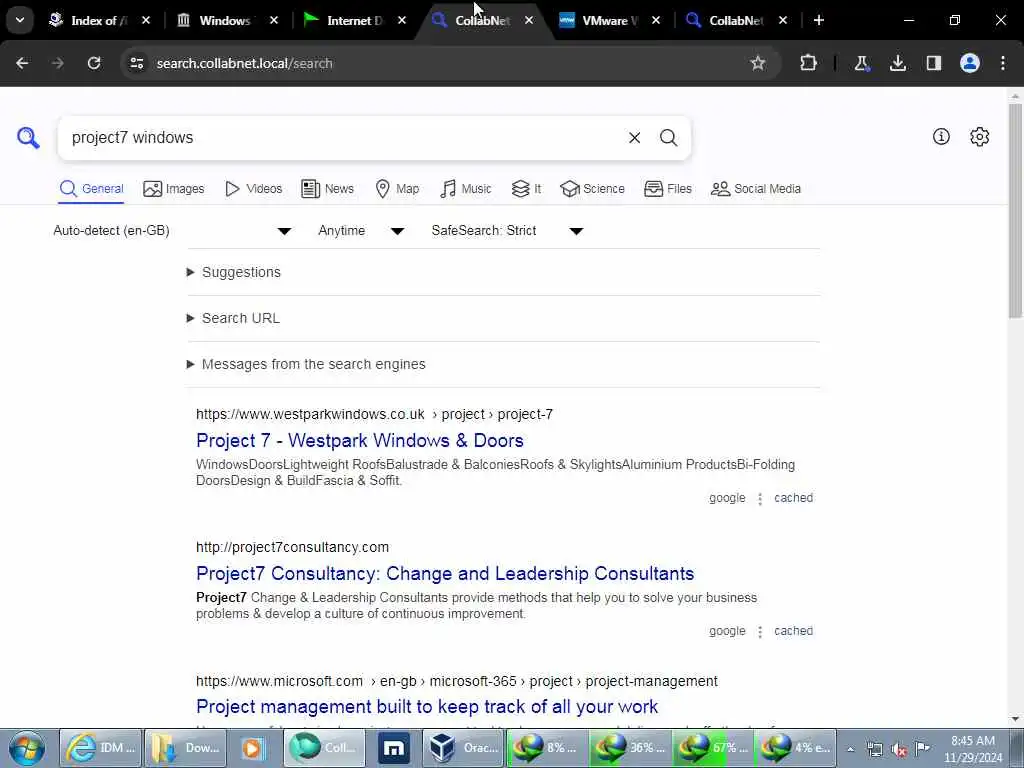This screenshot has width=1024, height=768.
Task: Open the 8% download taskbar item
Action: coord(547,748)
